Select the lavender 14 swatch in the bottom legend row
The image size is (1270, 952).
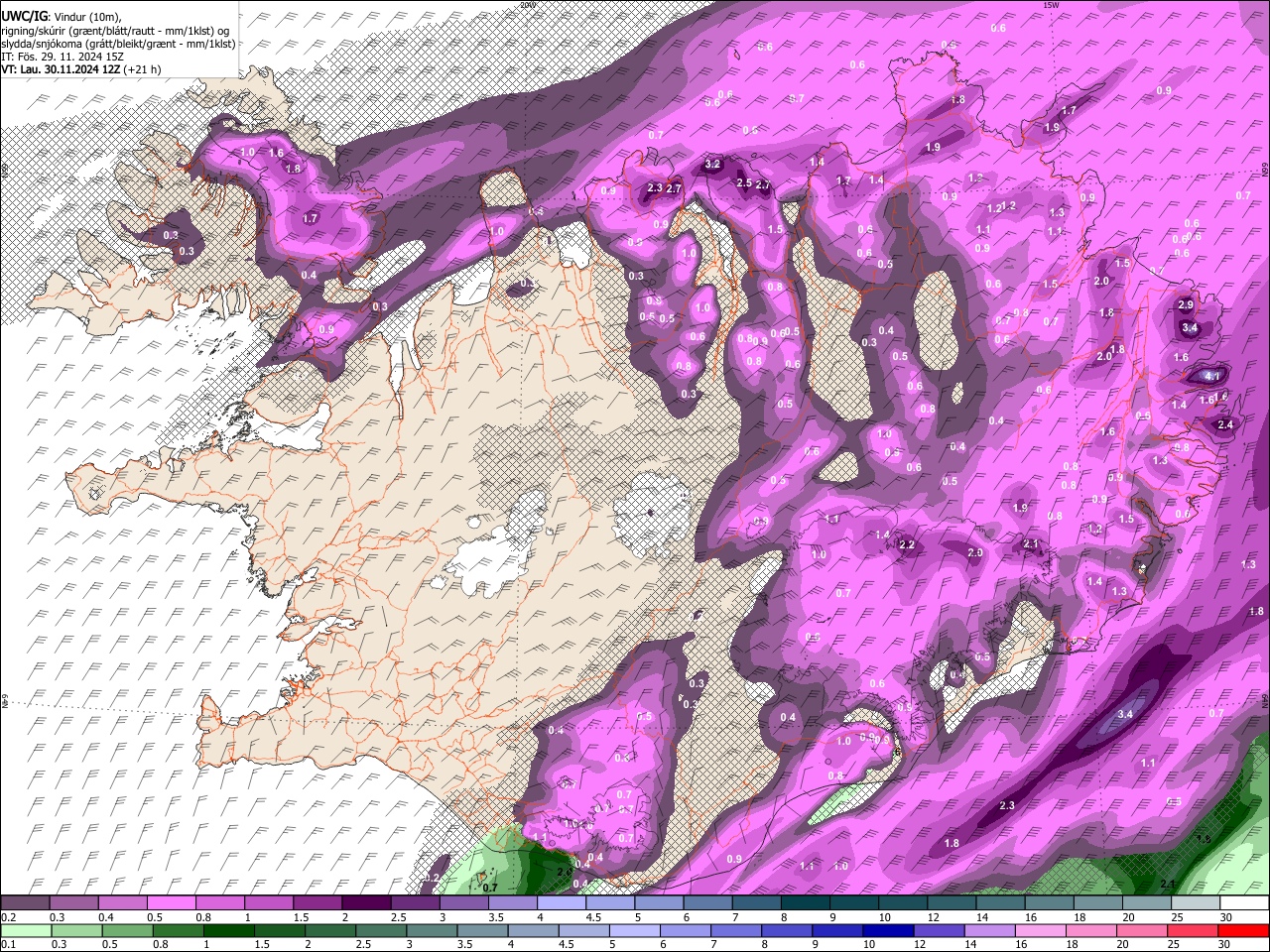click(x=989, y=930)
